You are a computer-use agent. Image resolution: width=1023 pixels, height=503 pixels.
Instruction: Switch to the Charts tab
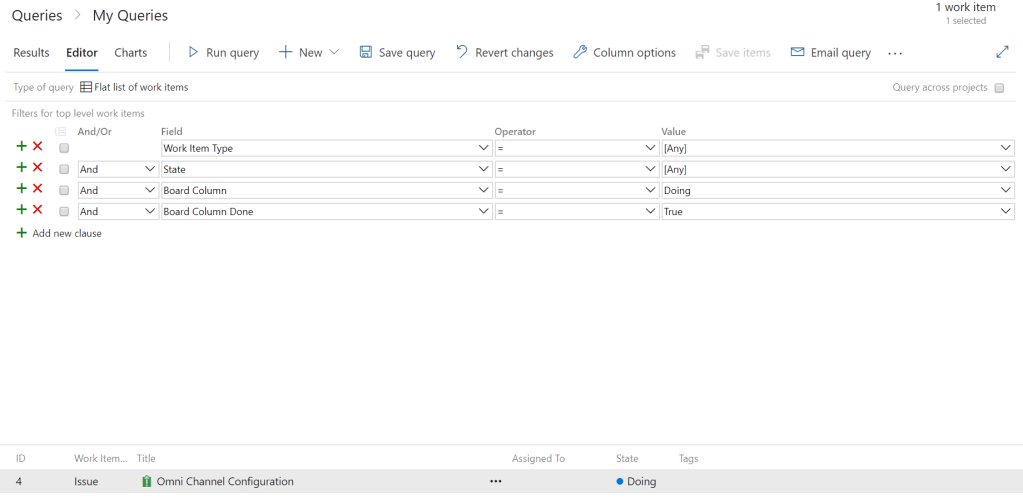click(x=131, y=53)
